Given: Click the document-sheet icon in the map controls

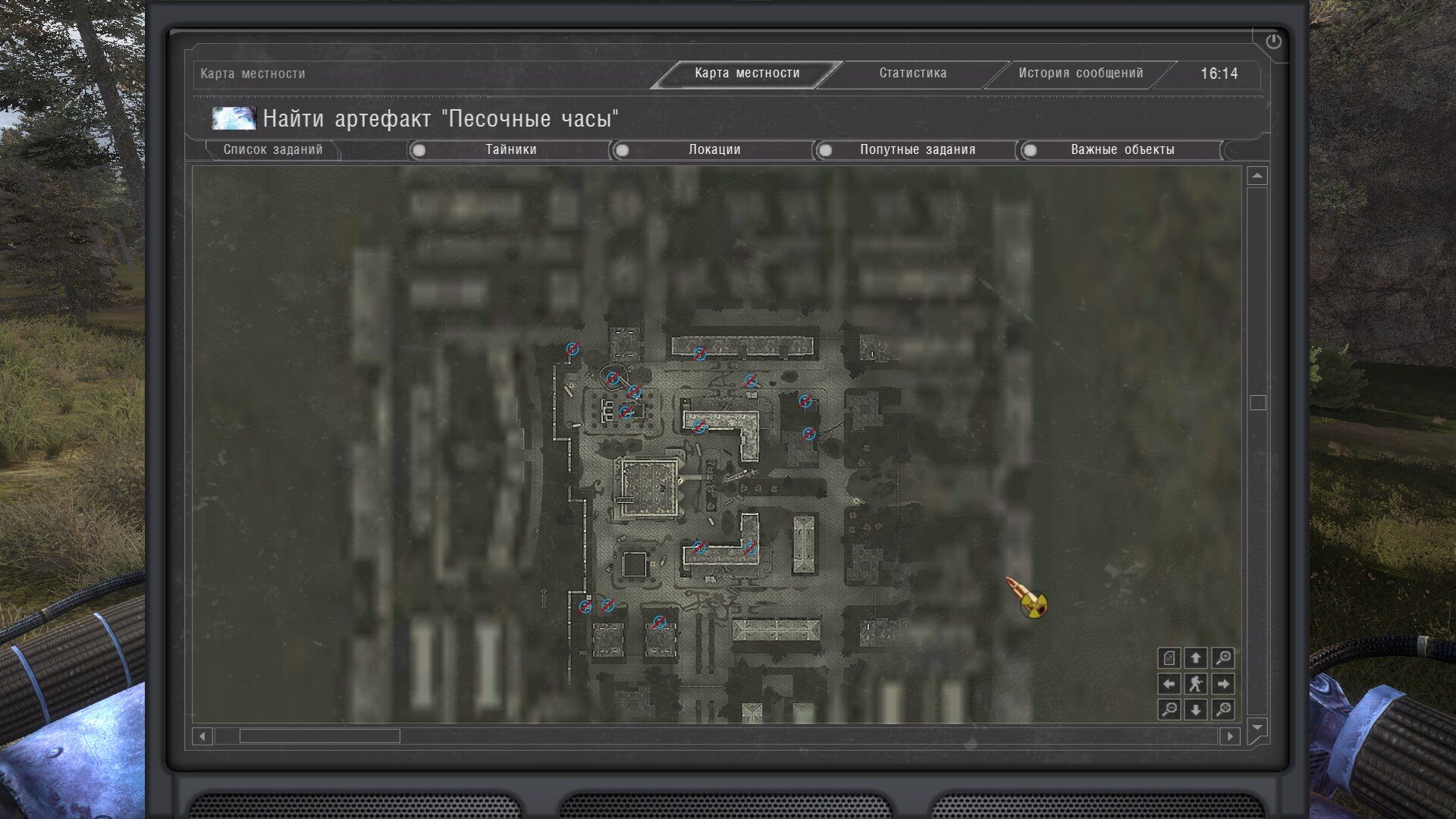Looking at the screenshot, I should pos(1169,657).
